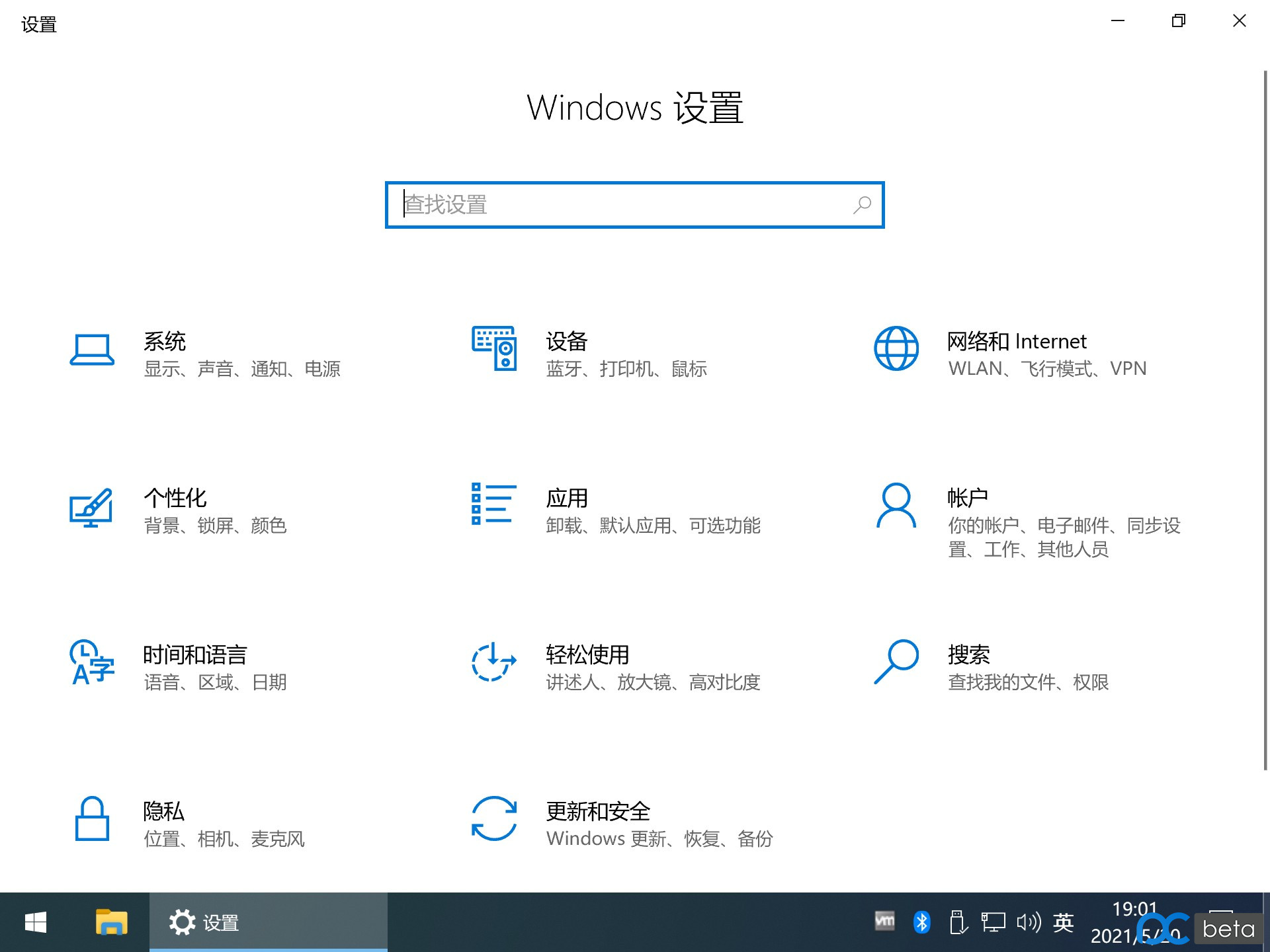This screenshot has height=952, width=1270.
Task: Open the 应用 list icon
Action: click(x=494, y=504)
